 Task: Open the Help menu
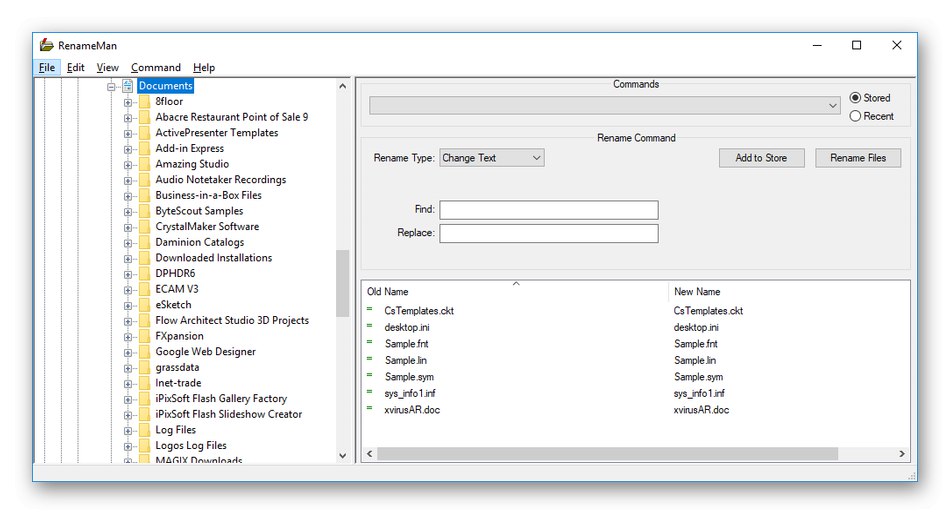tap(204, 67)
